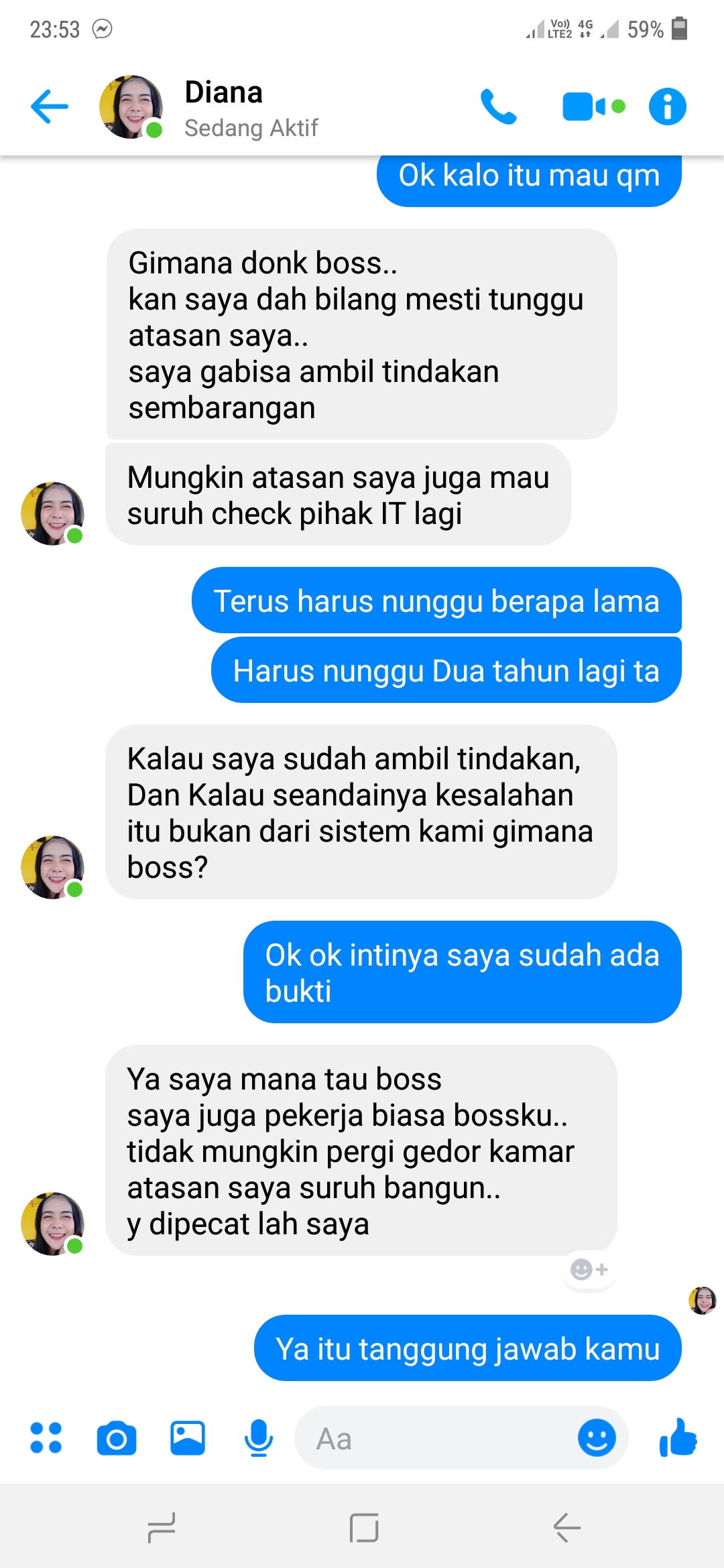Open Diana's profile picture in header

coord(131,107)
